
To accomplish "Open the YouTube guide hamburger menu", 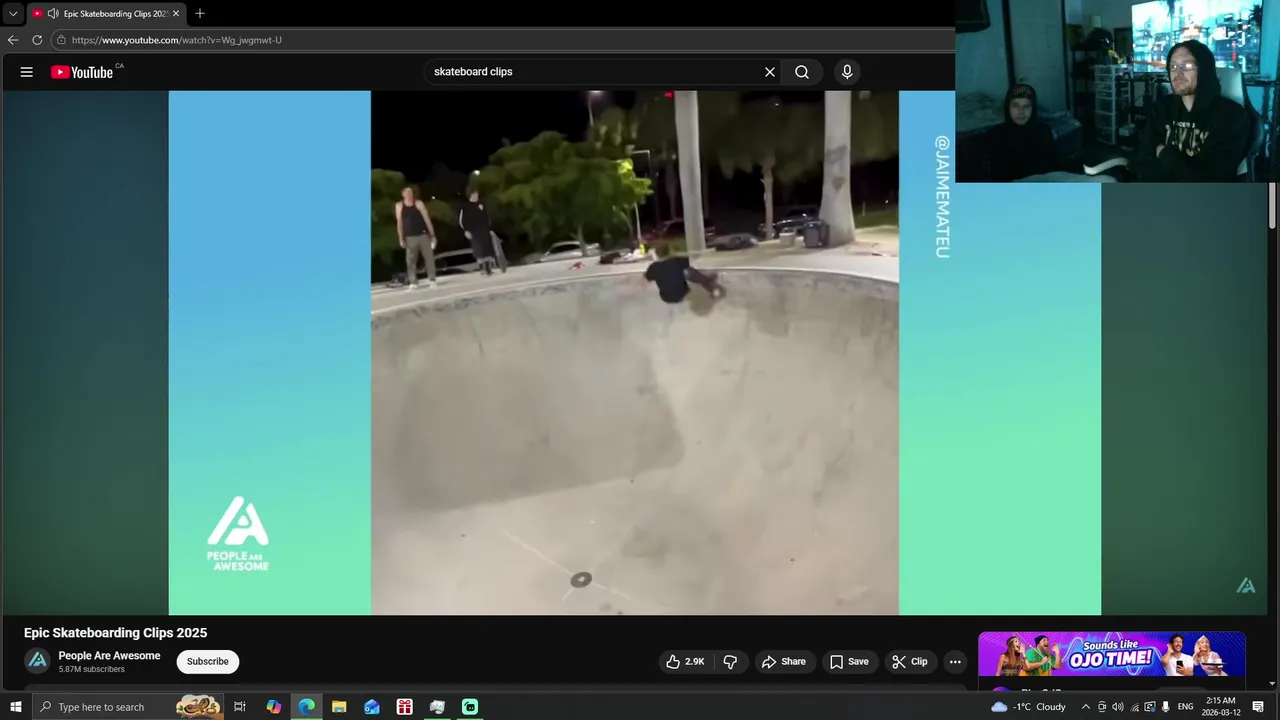I will pos(27,72).
